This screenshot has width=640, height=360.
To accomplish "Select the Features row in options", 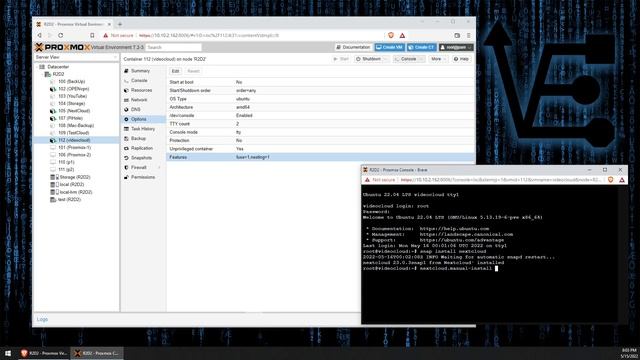I will pyautogui.click(x=320, y=157).
